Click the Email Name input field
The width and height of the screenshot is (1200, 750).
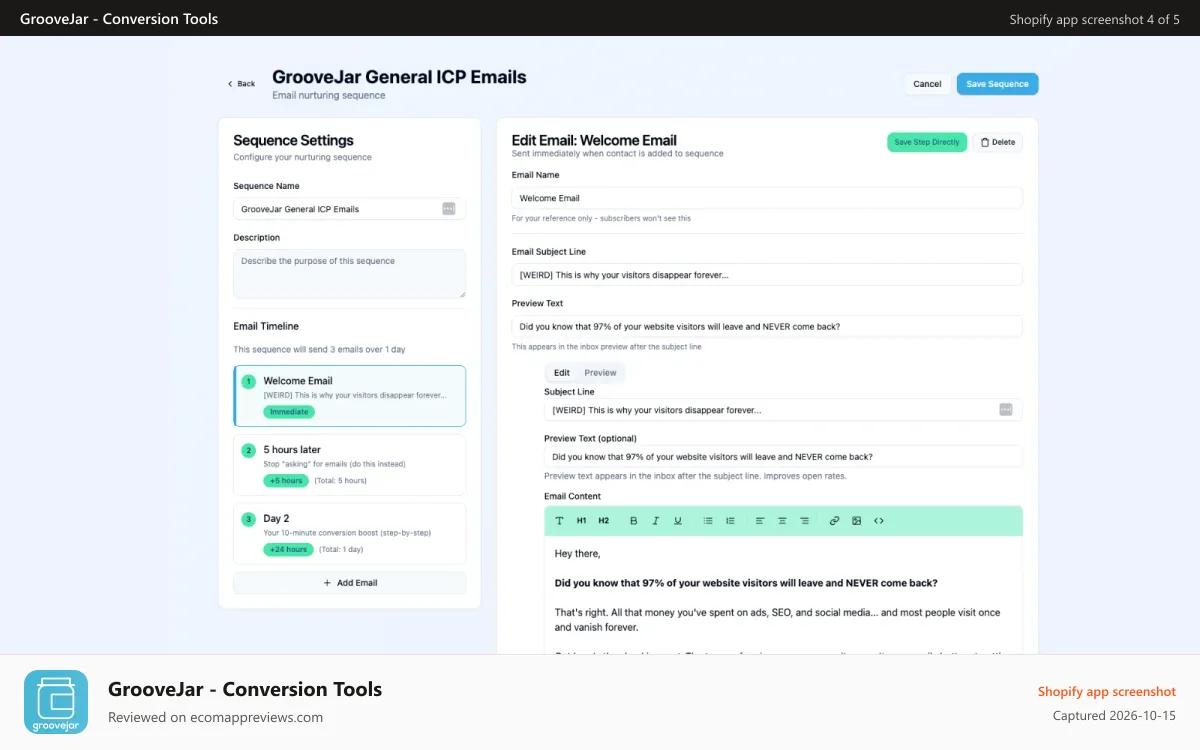pos(767,198)
